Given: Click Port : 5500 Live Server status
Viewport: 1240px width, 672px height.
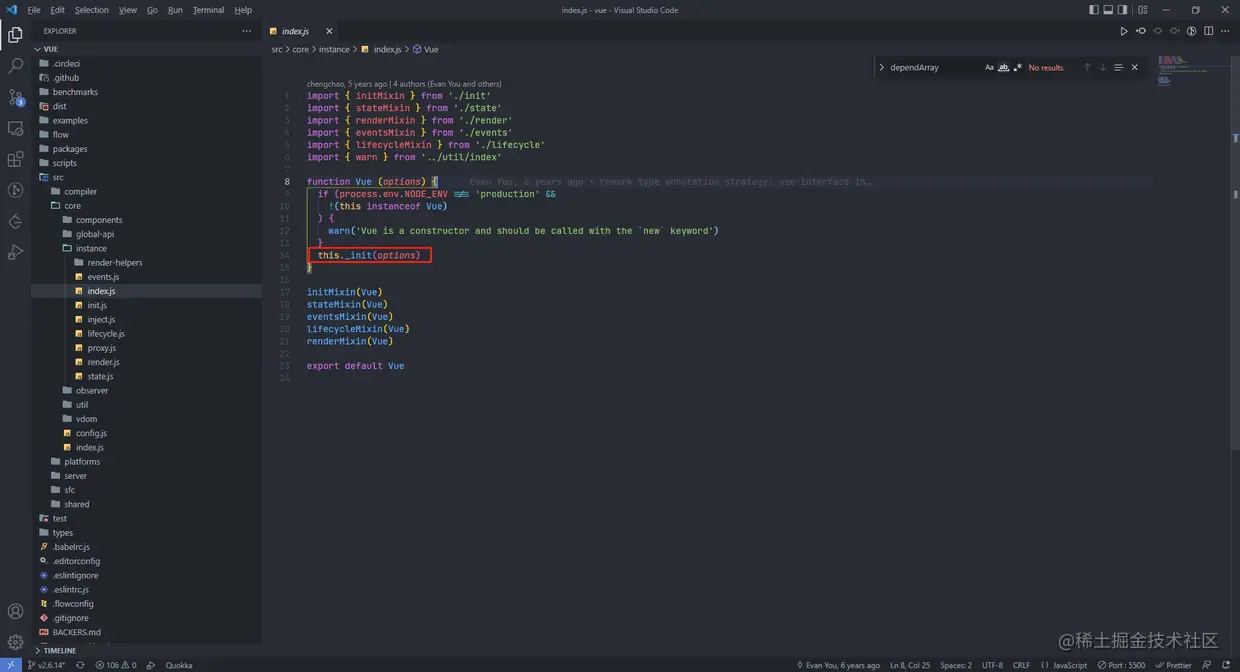Looking at the screenshot, I should (x=1121, y=665).
